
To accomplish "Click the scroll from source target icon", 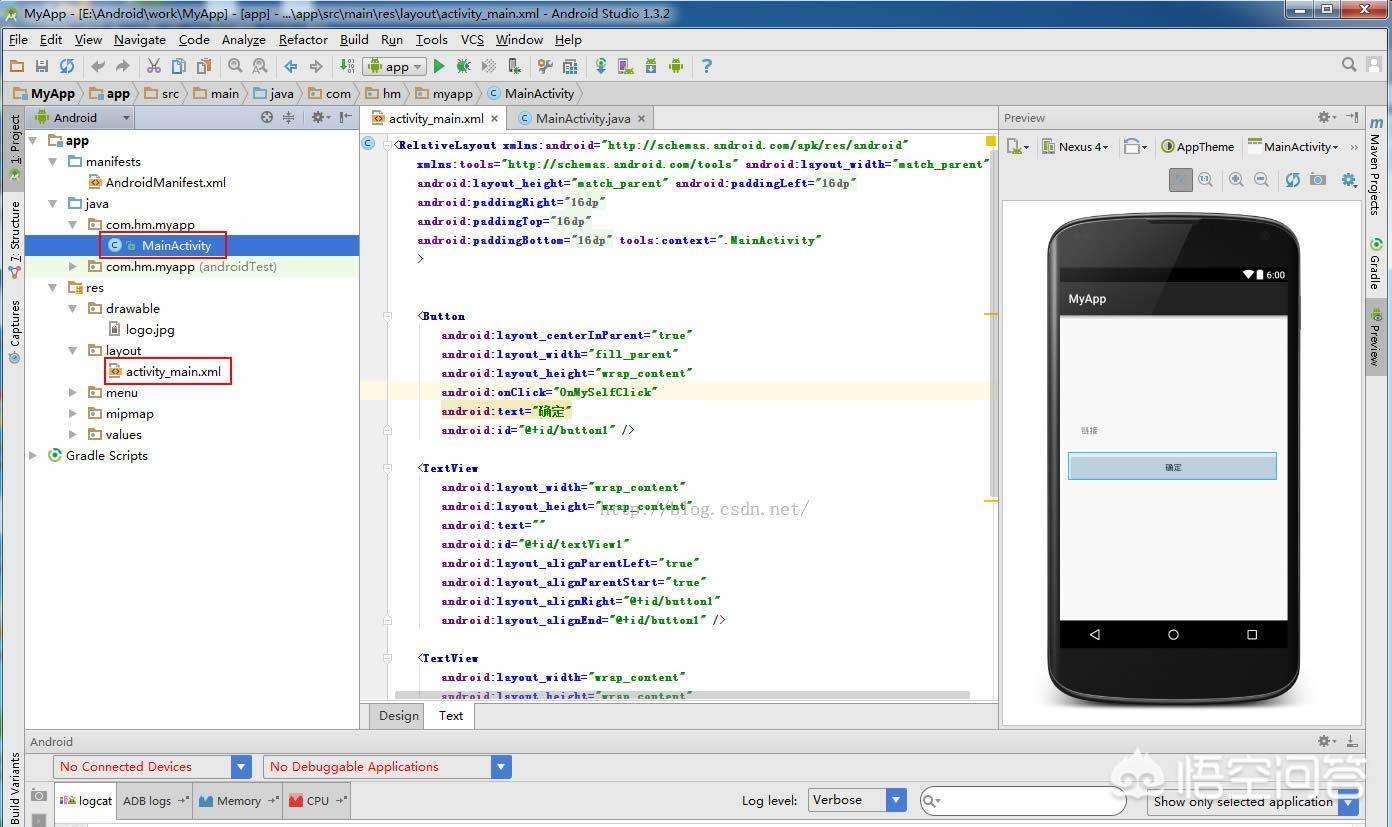I will point(267,117).
